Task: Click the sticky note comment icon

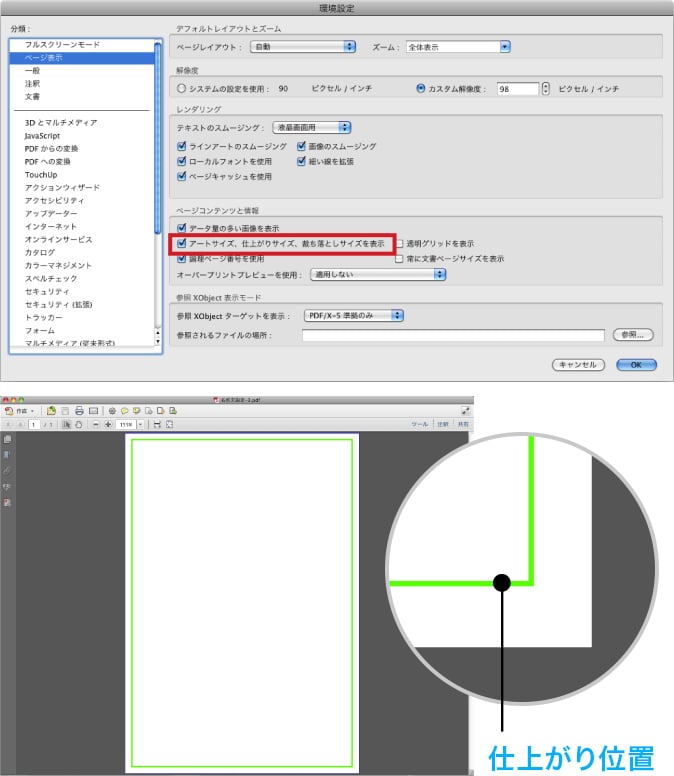Action: (124, 411)
